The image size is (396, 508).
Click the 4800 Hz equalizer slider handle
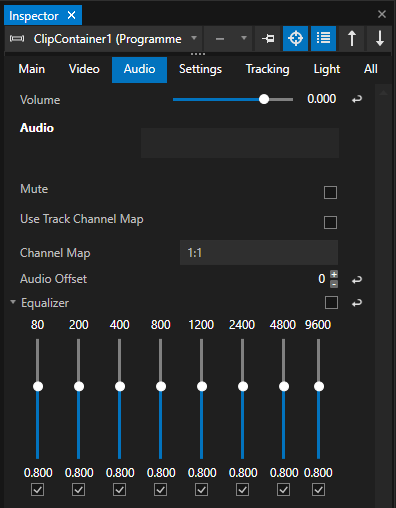coord(284,386)
